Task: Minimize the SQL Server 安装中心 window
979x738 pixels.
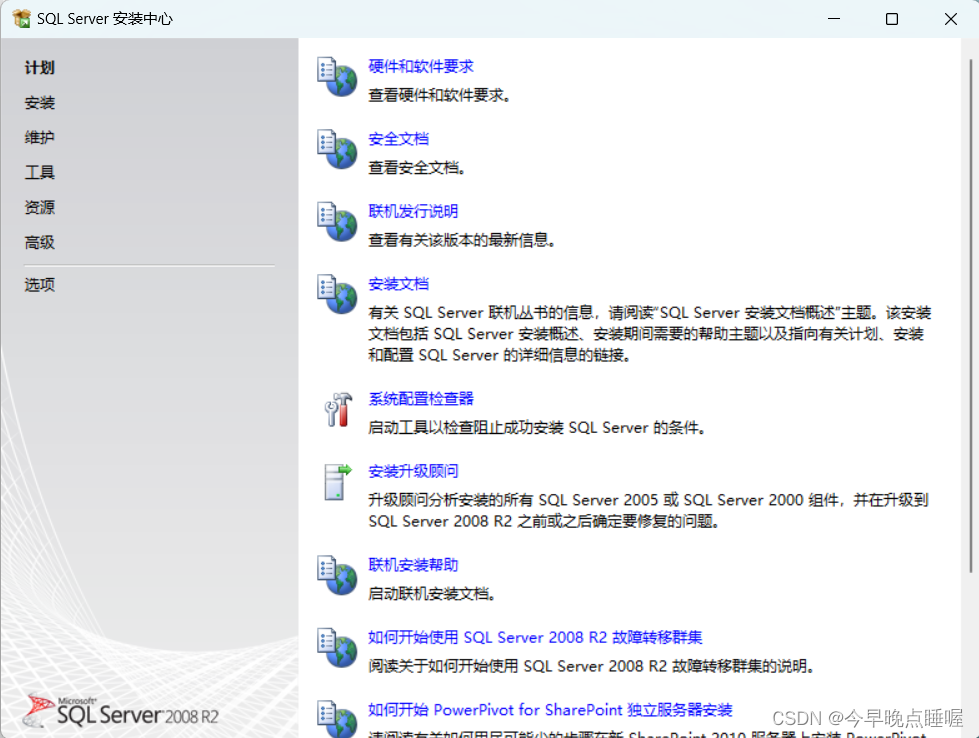Action: [x=834, y=19]
